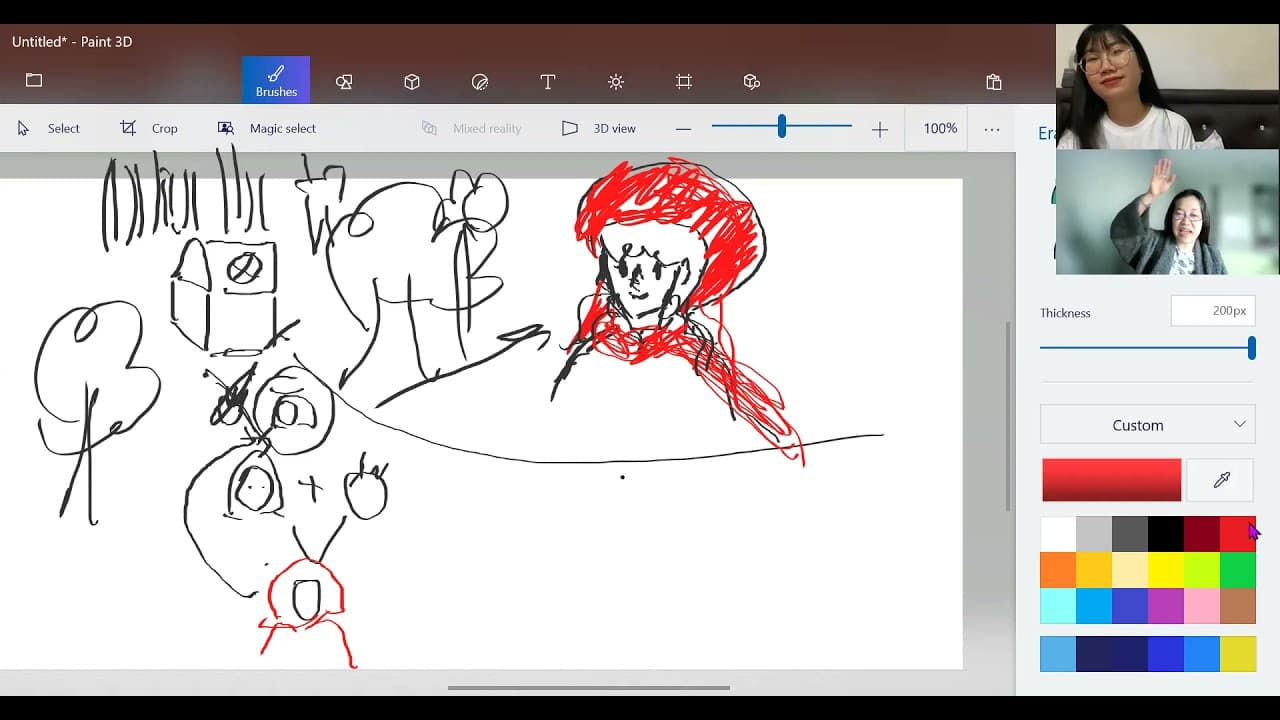Activate the Select tool
The image size is (1280, 720).
(x=48, y=128)
